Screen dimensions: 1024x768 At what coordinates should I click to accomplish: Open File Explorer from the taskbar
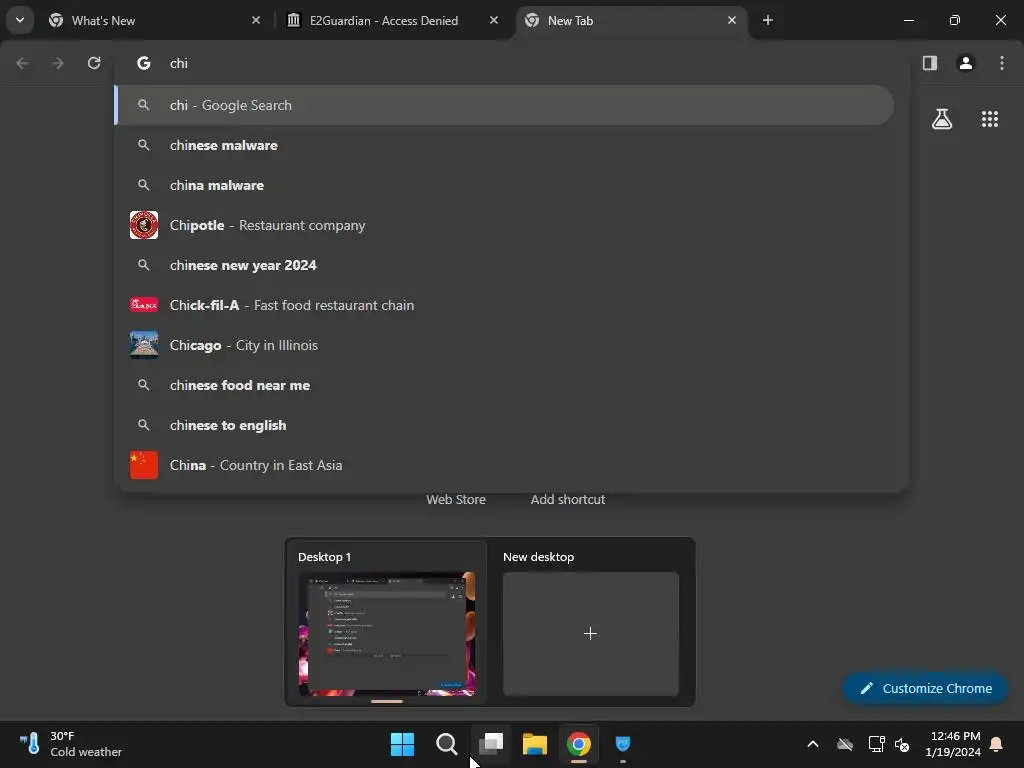535,744
